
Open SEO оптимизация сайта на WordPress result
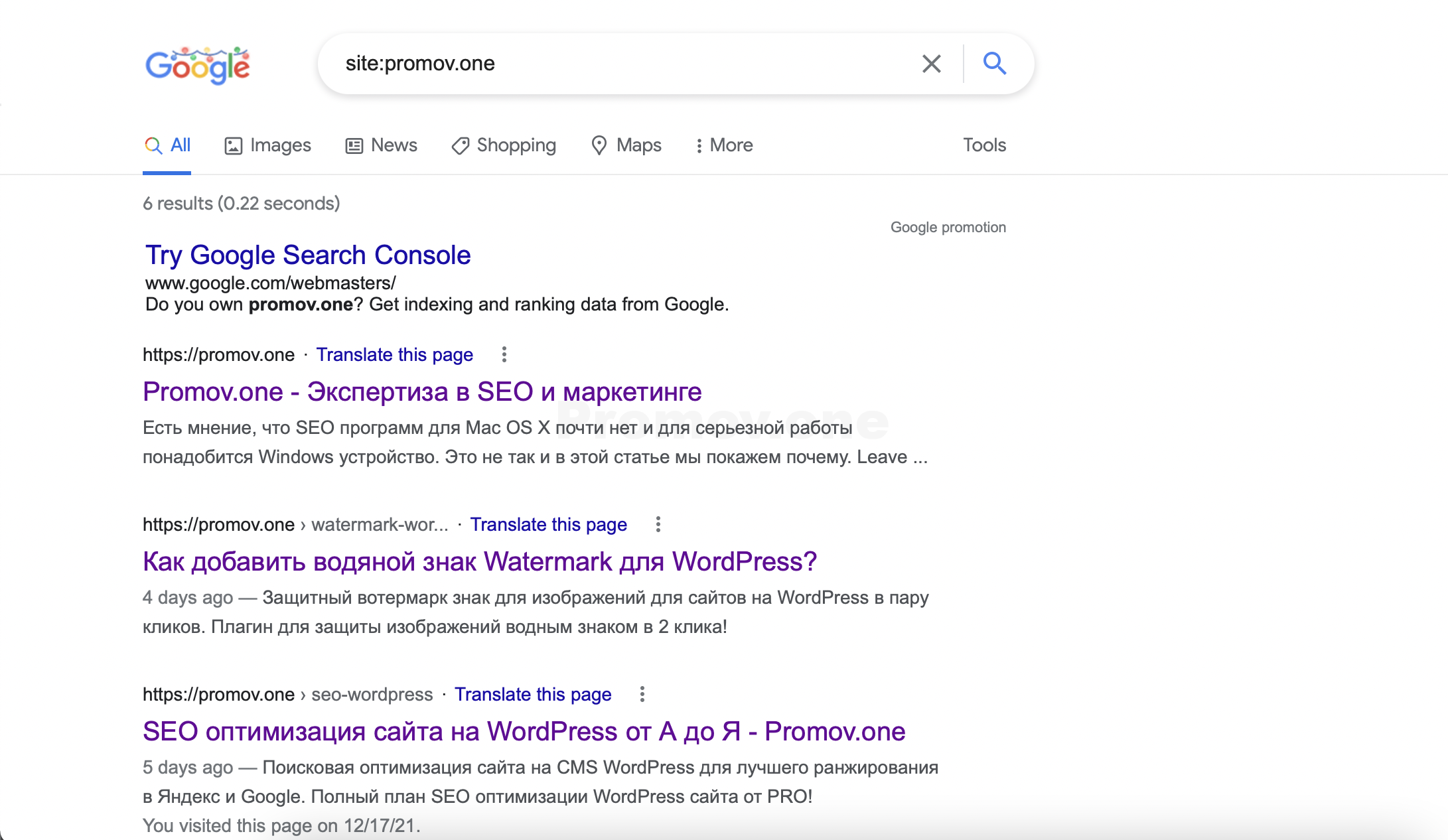524,732
